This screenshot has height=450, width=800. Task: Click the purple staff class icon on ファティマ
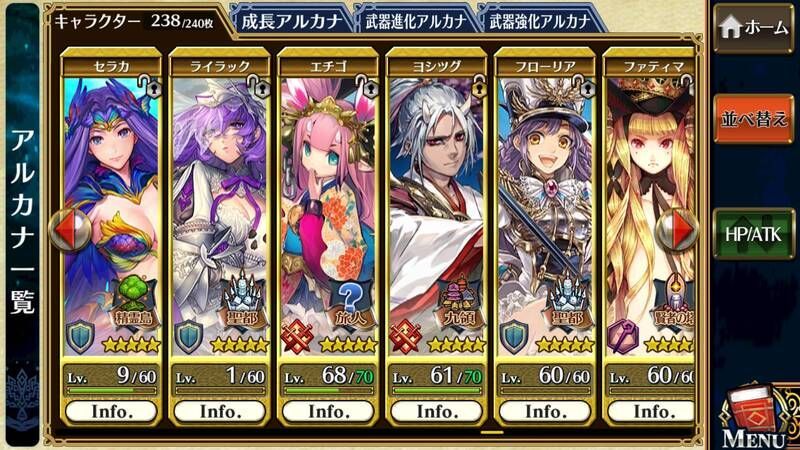pyautogui.click(x=623, y=337)
